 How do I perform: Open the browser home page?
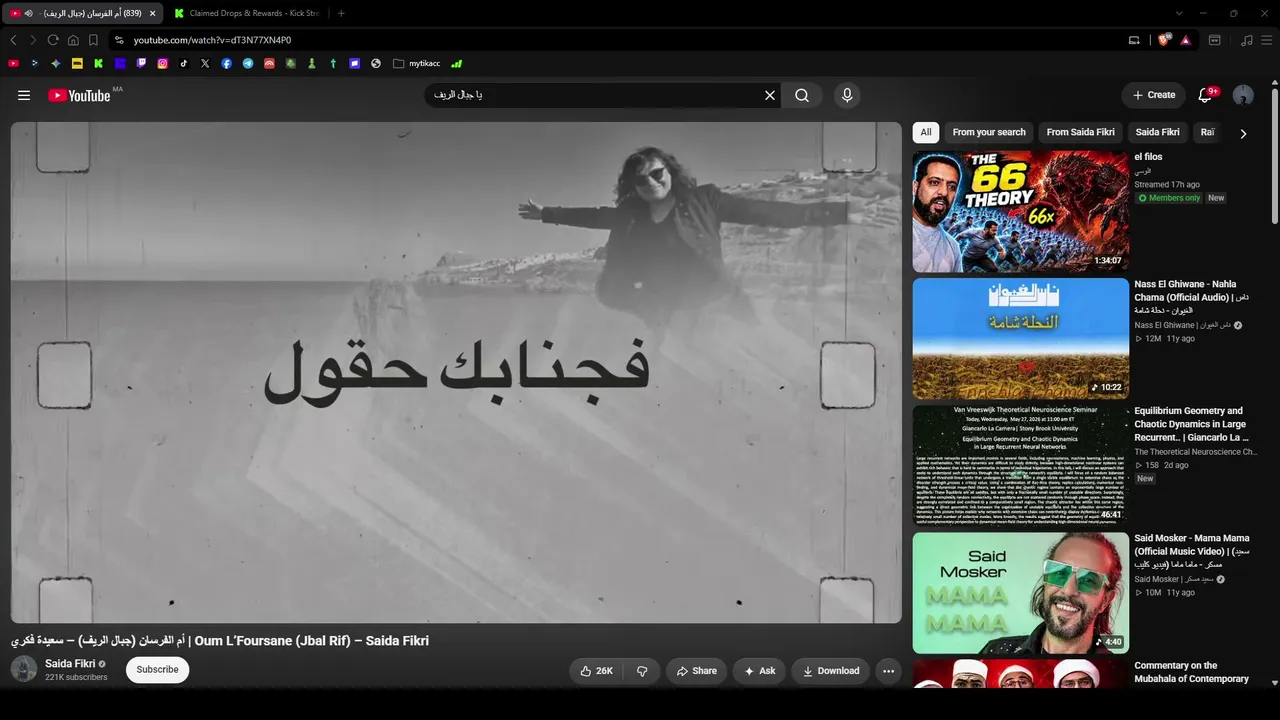pyautogui.click(x=73, y=40)
